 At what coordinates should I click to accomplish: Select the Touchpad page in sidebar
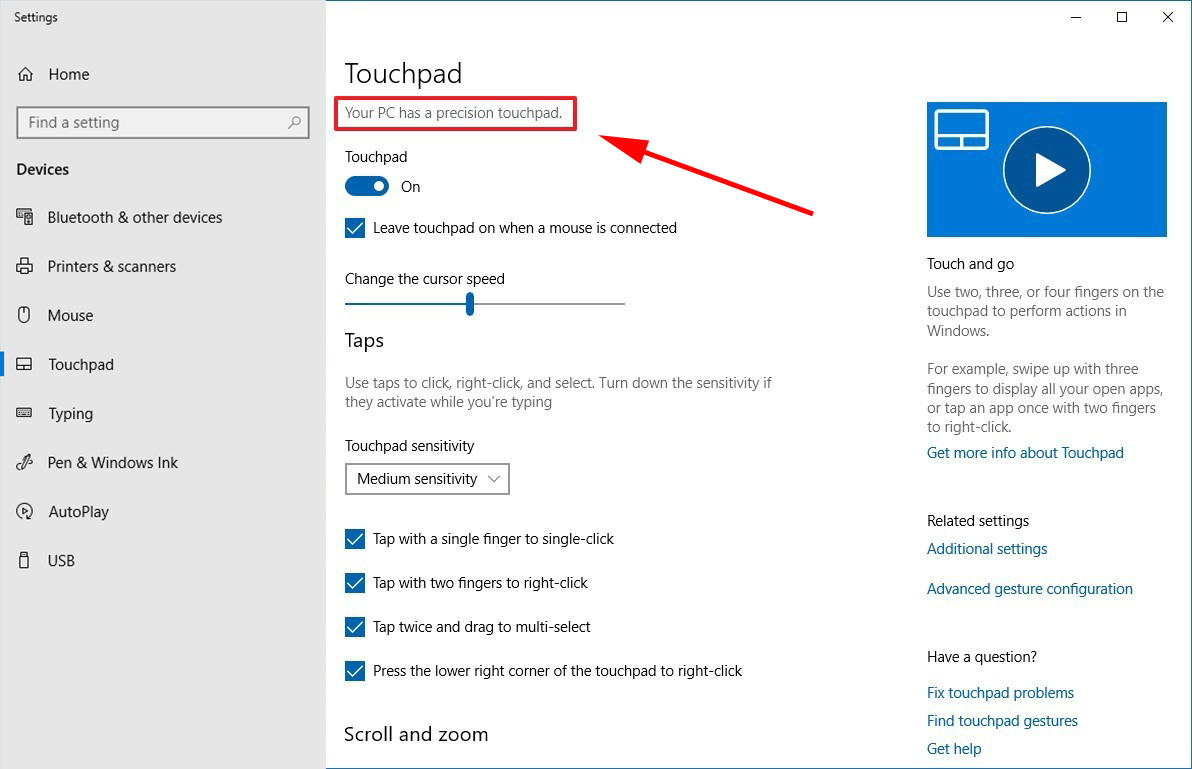(x=80, y=364)
